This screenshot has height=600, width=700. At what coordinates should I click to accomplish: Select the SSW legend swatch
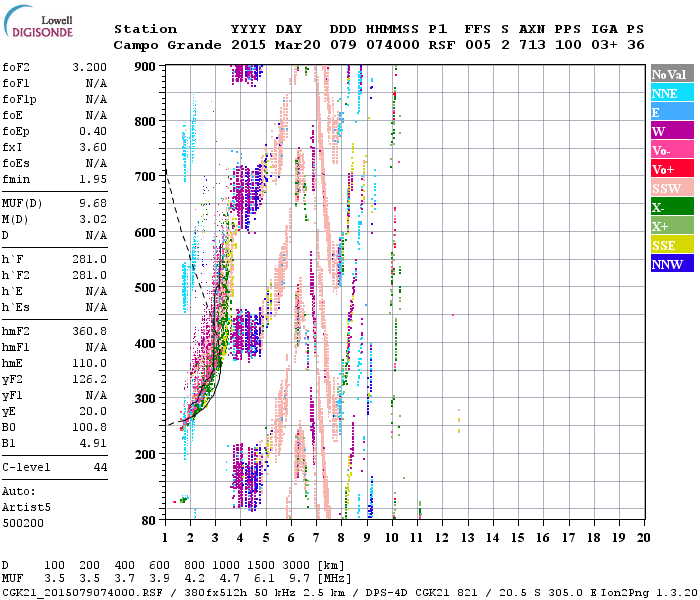[672, 188]
